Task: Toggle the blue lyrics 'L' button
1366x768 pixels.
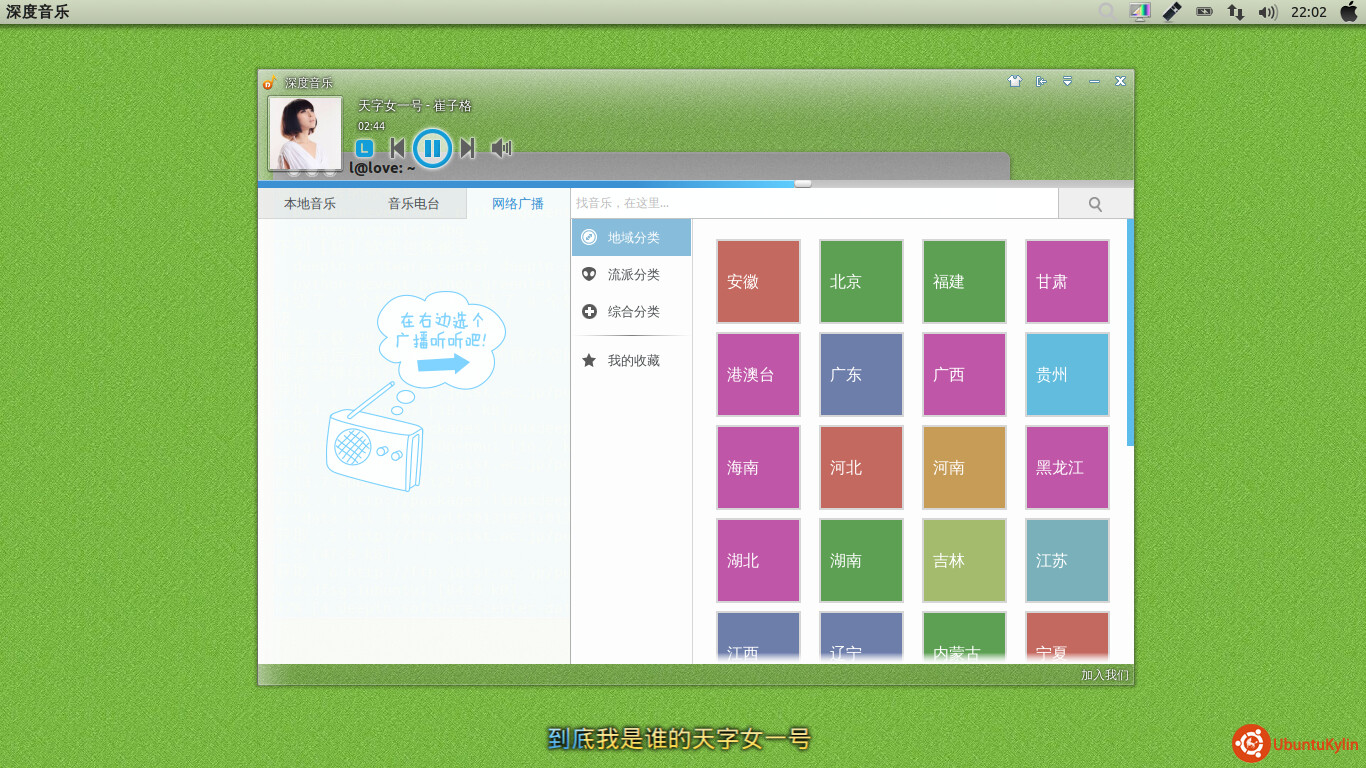Action: point(365,149)
